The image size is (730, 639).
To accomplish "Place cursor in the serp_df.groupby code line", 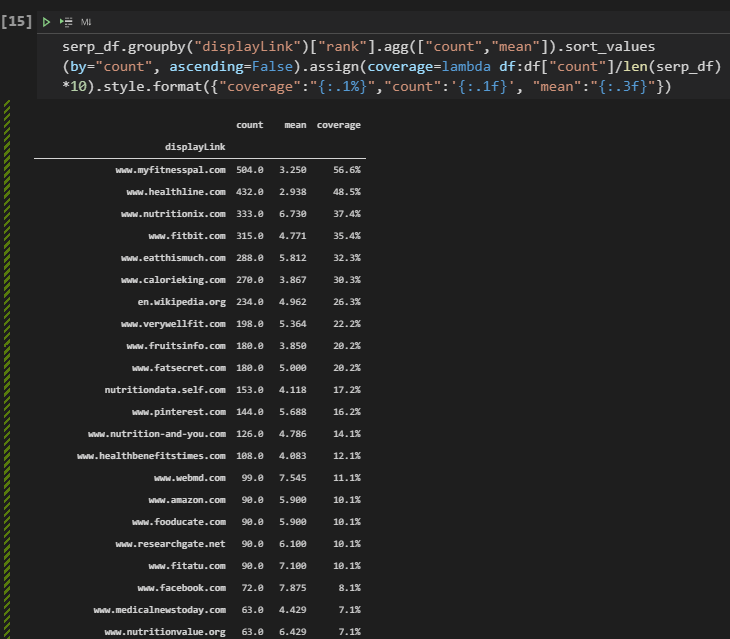I will click(x=358, y=47).
